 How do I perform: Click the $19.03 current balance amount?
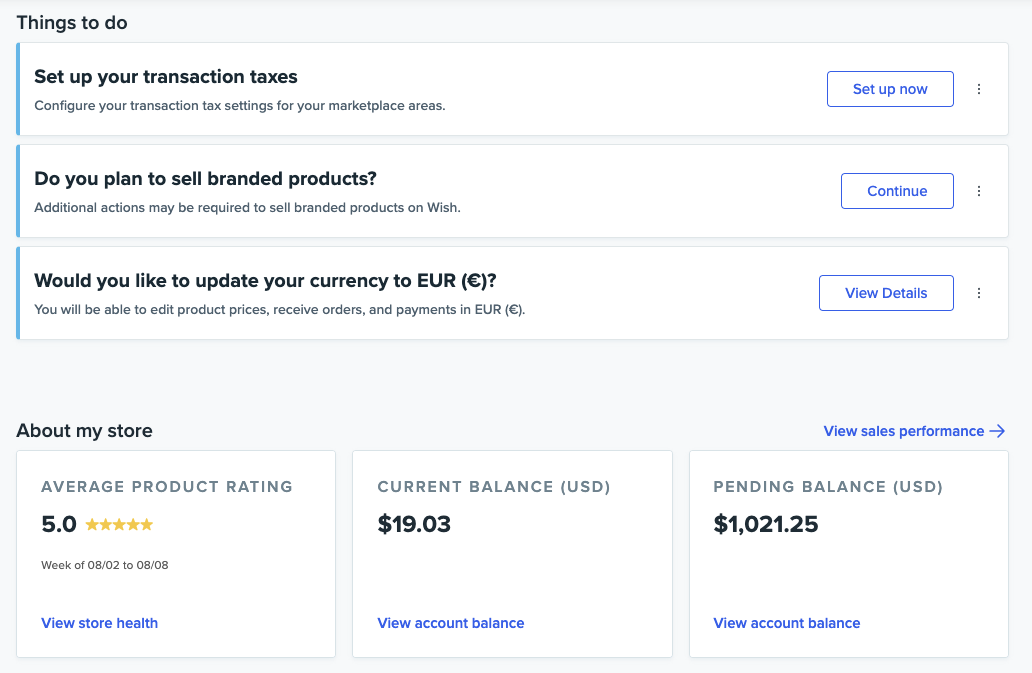pos(414,523)
